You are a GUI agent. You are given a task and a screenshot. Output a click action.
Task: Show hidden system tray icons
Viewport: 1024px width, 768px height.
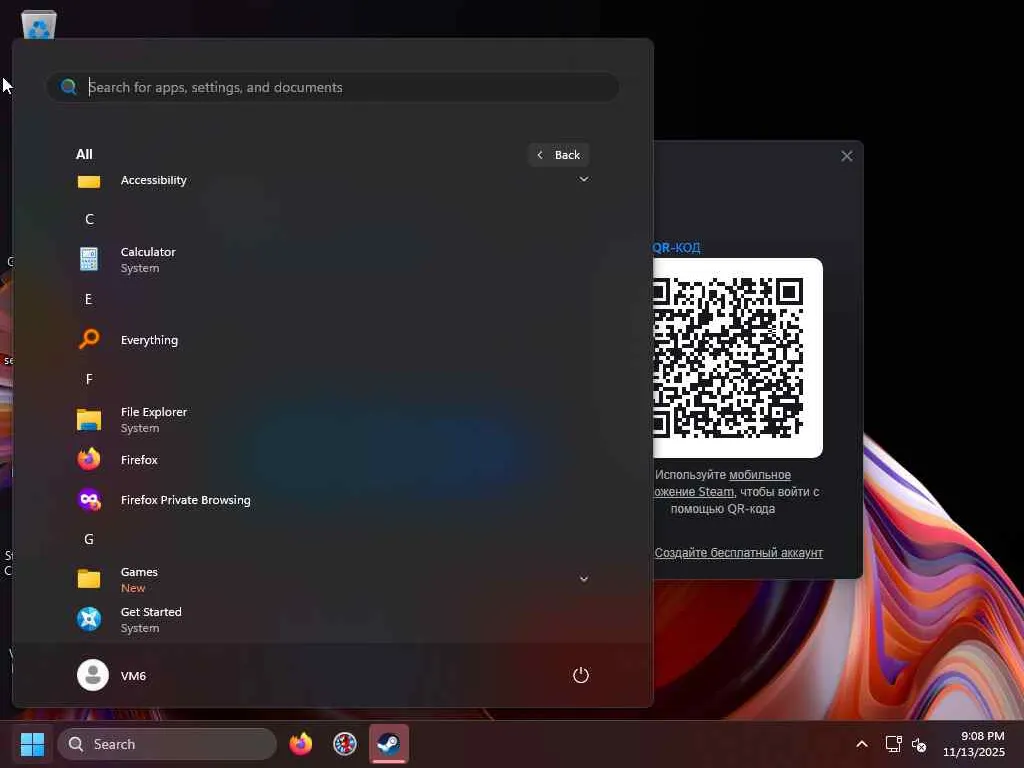tap(862, 744)
